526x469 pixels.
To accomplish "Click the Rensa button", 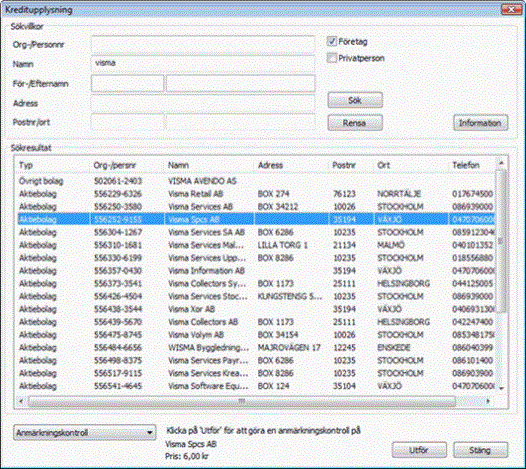I will tap(355, 123).
